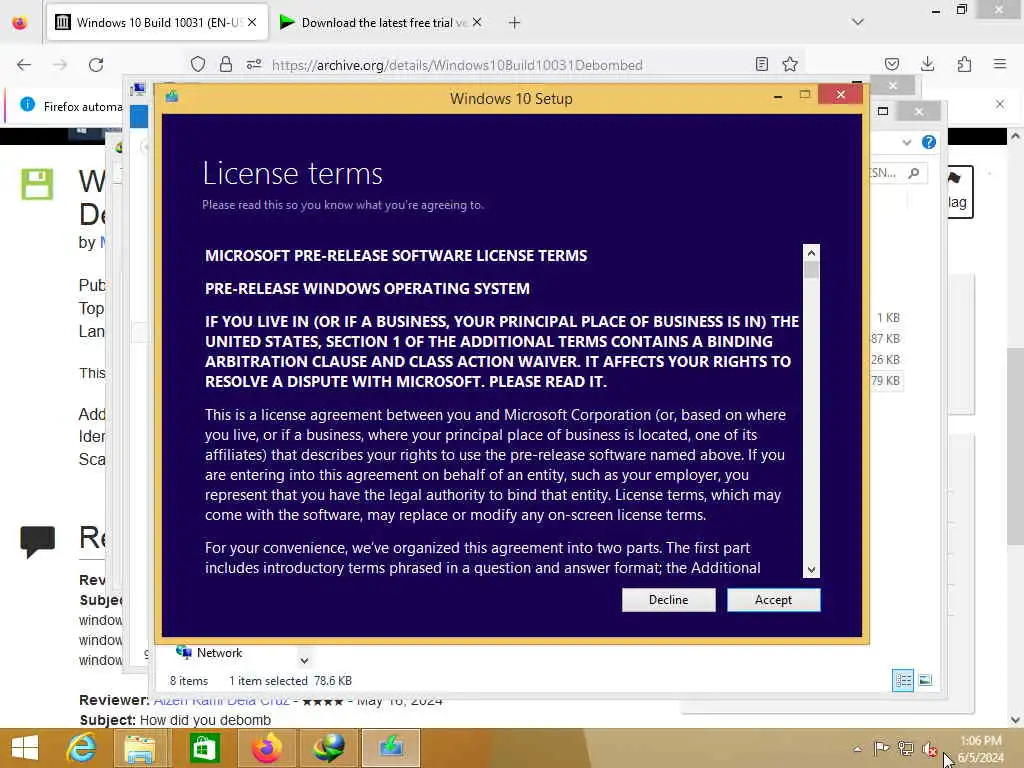Go back in Firefox
The height and width of the screenshot is (768, 1024).
pos(24,65)
